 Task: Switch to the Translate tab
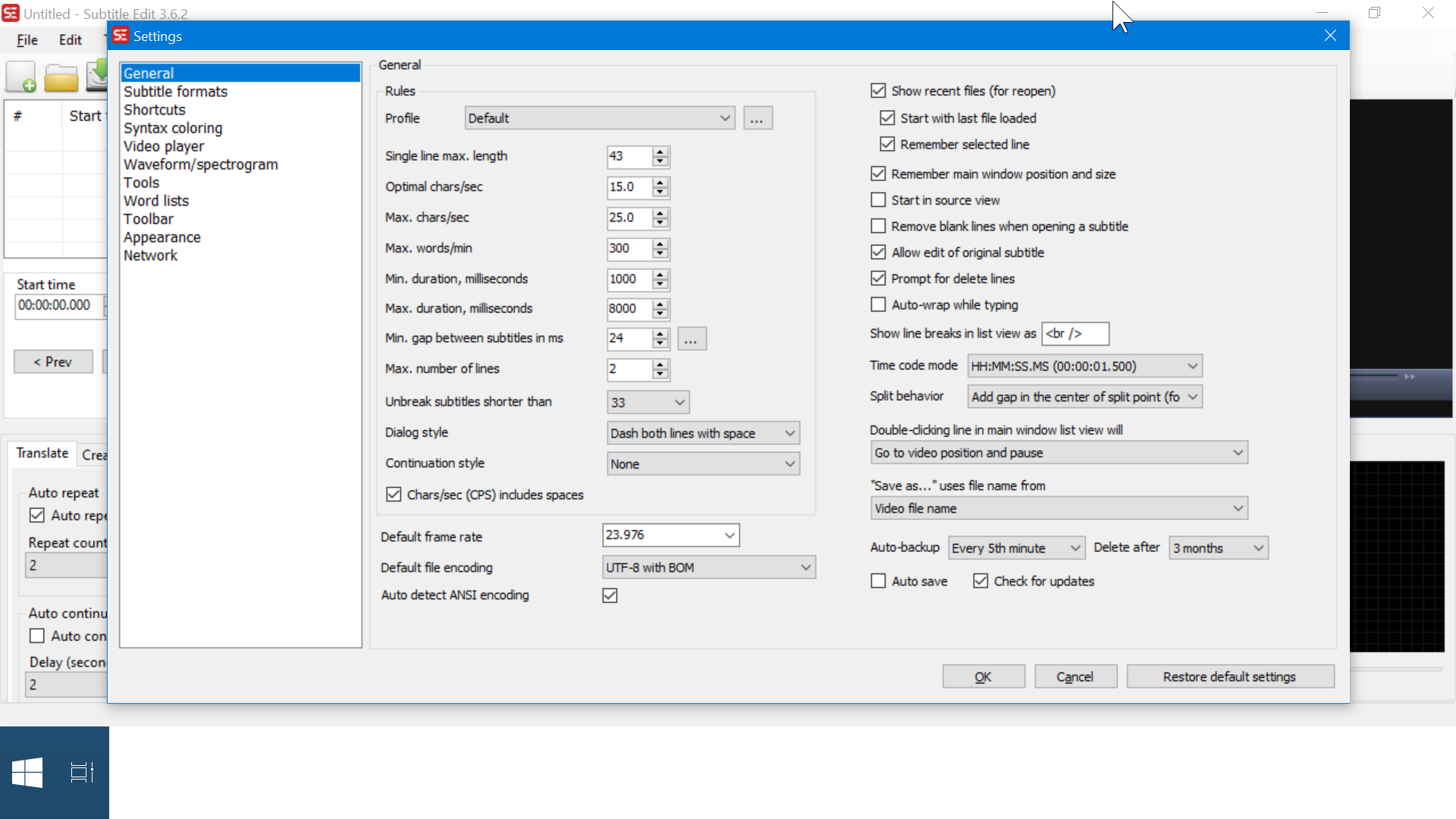click(x=42, y=453)
